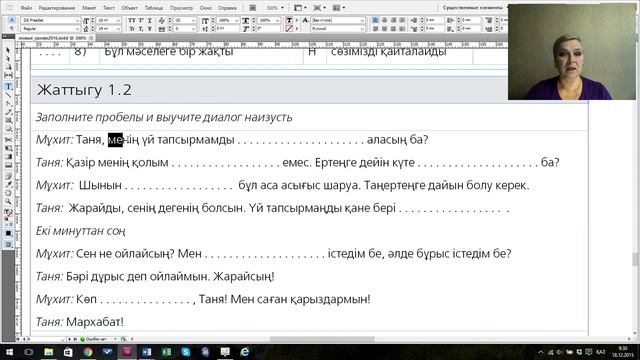Open the Существенные элементы workspace switcher
Image resolution: width=640 pixels, height=360 pixels.
click(475, 8)
